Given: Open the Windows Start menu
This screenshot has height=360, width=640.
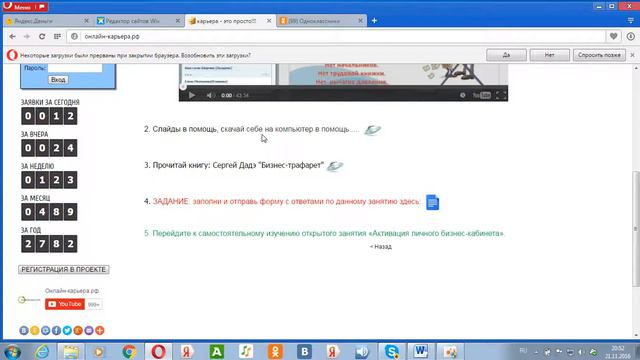Looking at the screenshot, I should pos(13,351).
